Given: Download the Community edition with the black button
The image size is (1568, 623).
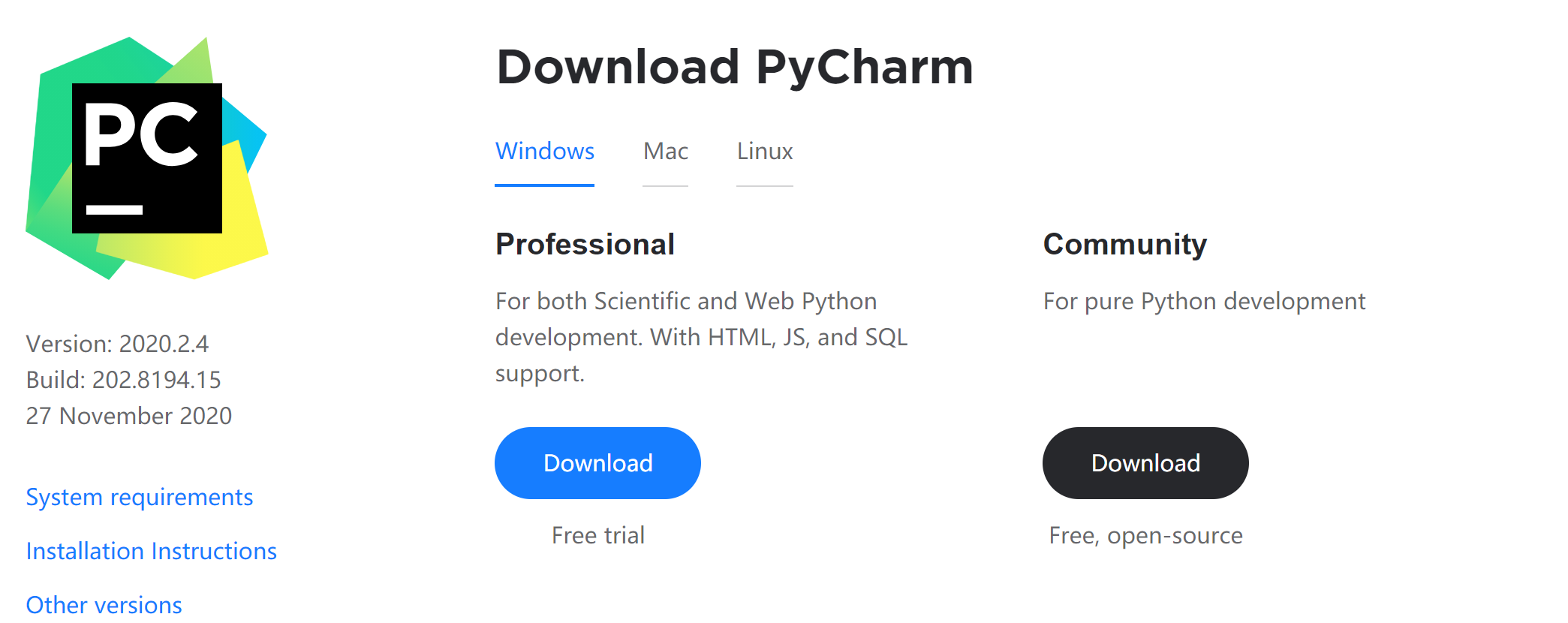Looking at the screenshot, I should click(x=1145, y=463).
